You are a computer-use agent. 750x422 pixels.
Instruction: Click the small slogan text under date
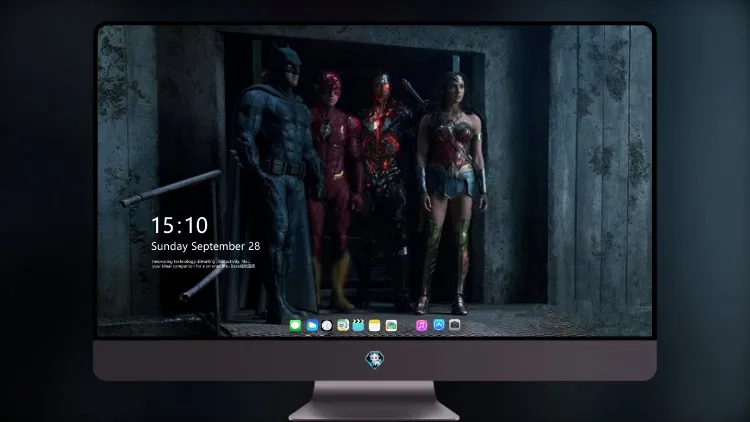[x=203, y=264]
